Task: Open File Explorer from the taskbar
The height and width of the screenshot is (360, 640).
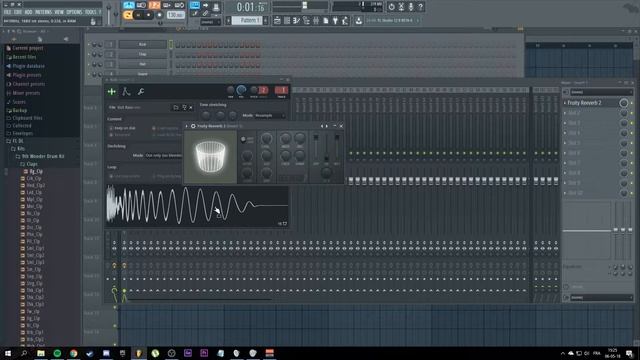Action: point(41,353)
